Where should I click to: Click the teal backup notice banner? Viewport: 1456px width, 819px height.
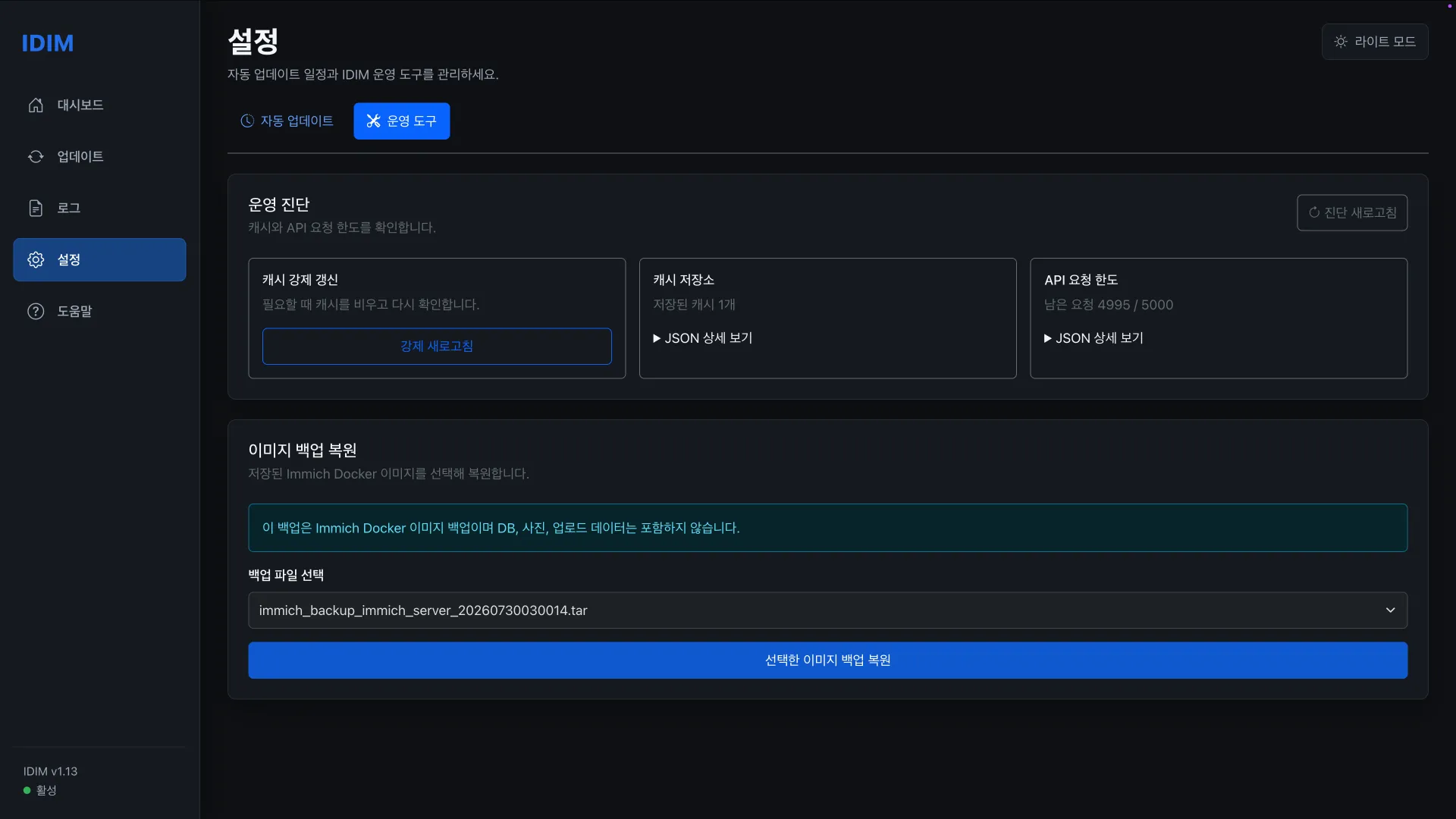[x=827, y=528]
